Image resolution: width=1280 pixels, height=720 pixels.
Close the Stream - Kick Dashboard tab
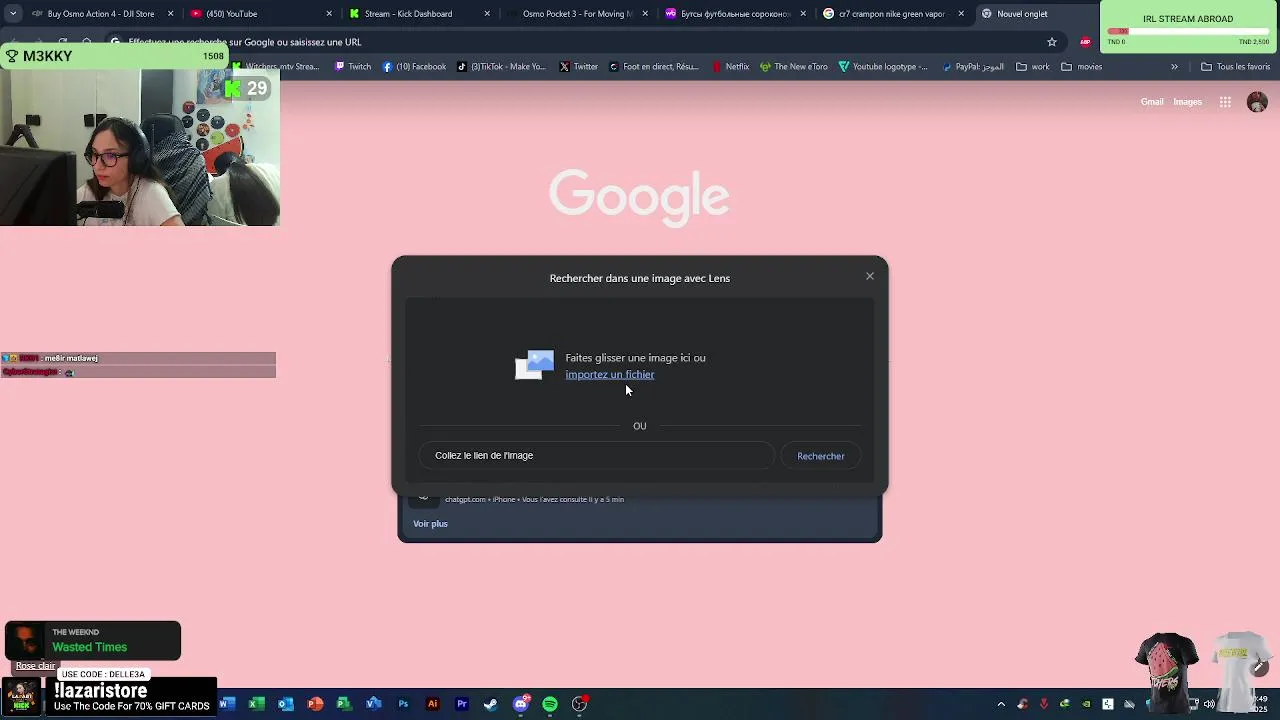pyautogui.click(x=487, y=14)
